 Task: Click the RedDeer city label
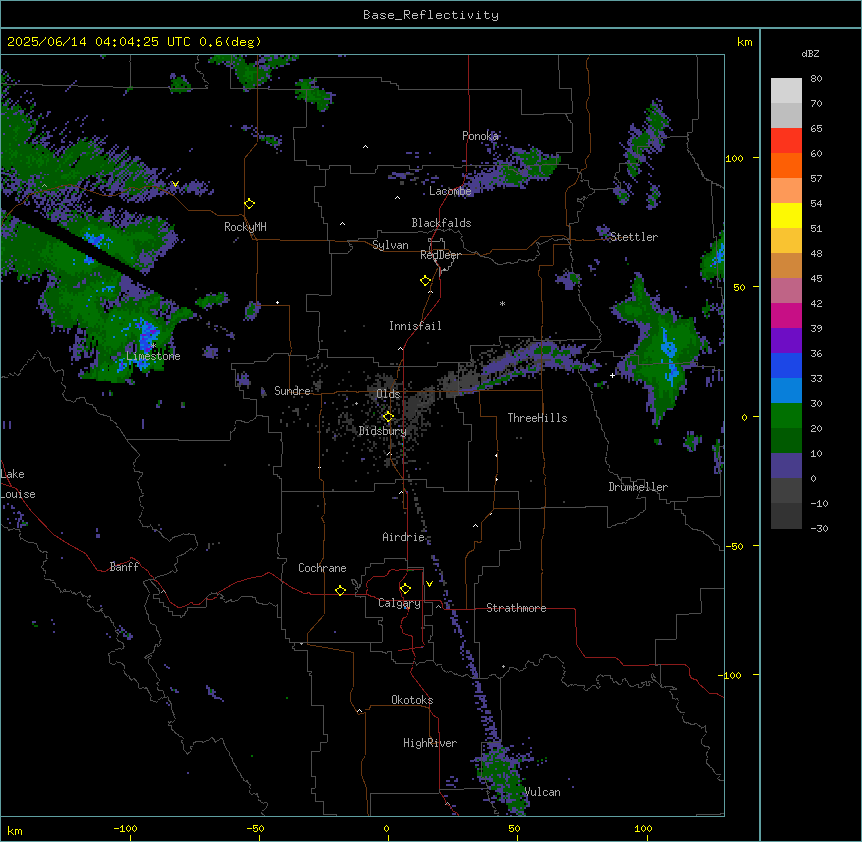coord(440,255)
